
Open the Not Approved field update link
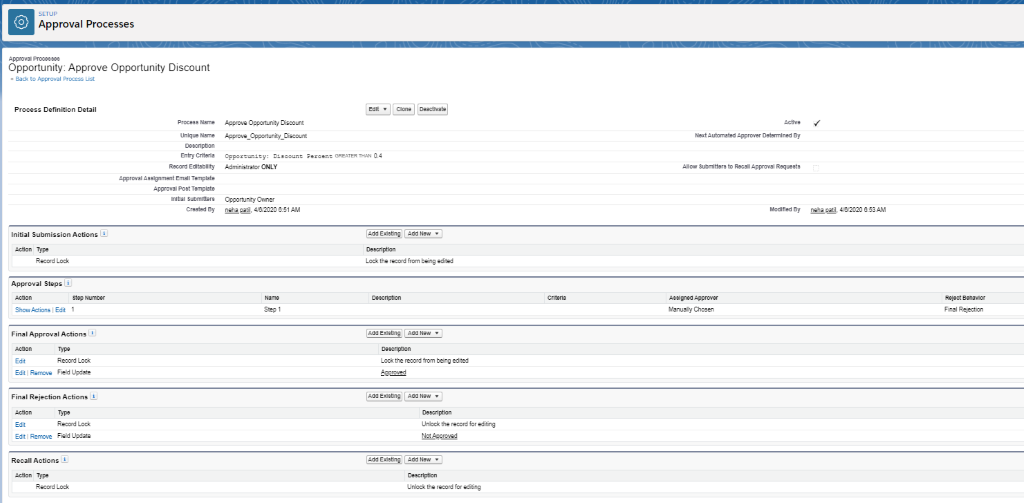point(439,437)
